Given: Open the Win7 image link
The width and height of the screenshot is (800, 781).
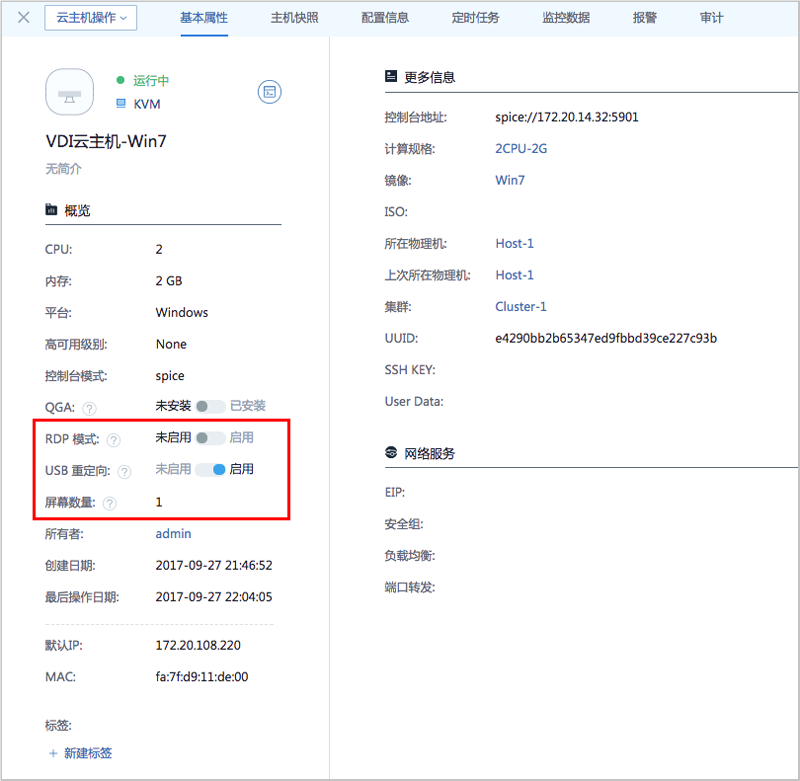Looking at the screenshot, I should pyautogui.click(x=510, y=180).
